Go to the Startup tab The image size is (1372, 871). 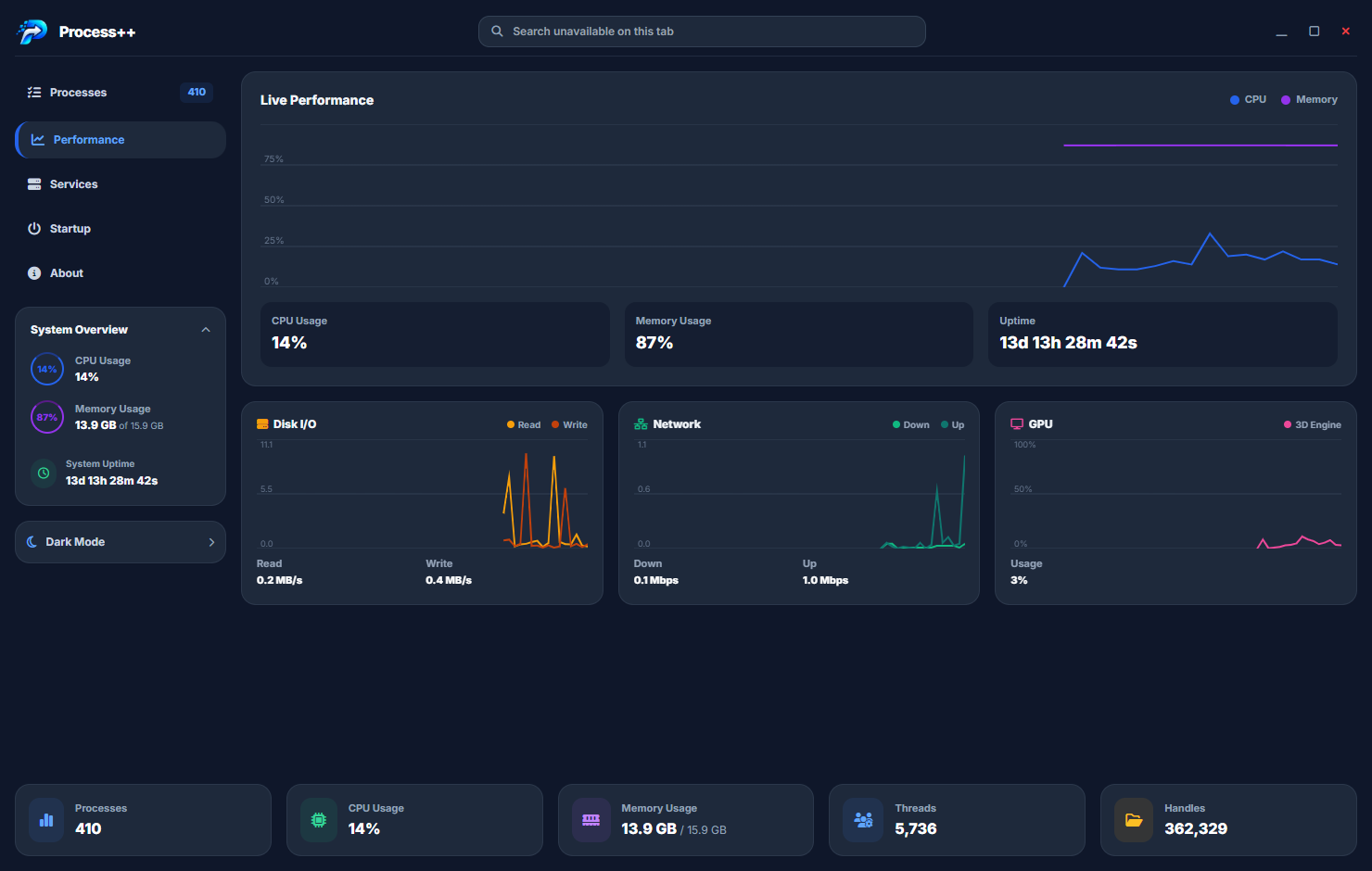pyautogui.click(x=121, y=229)
